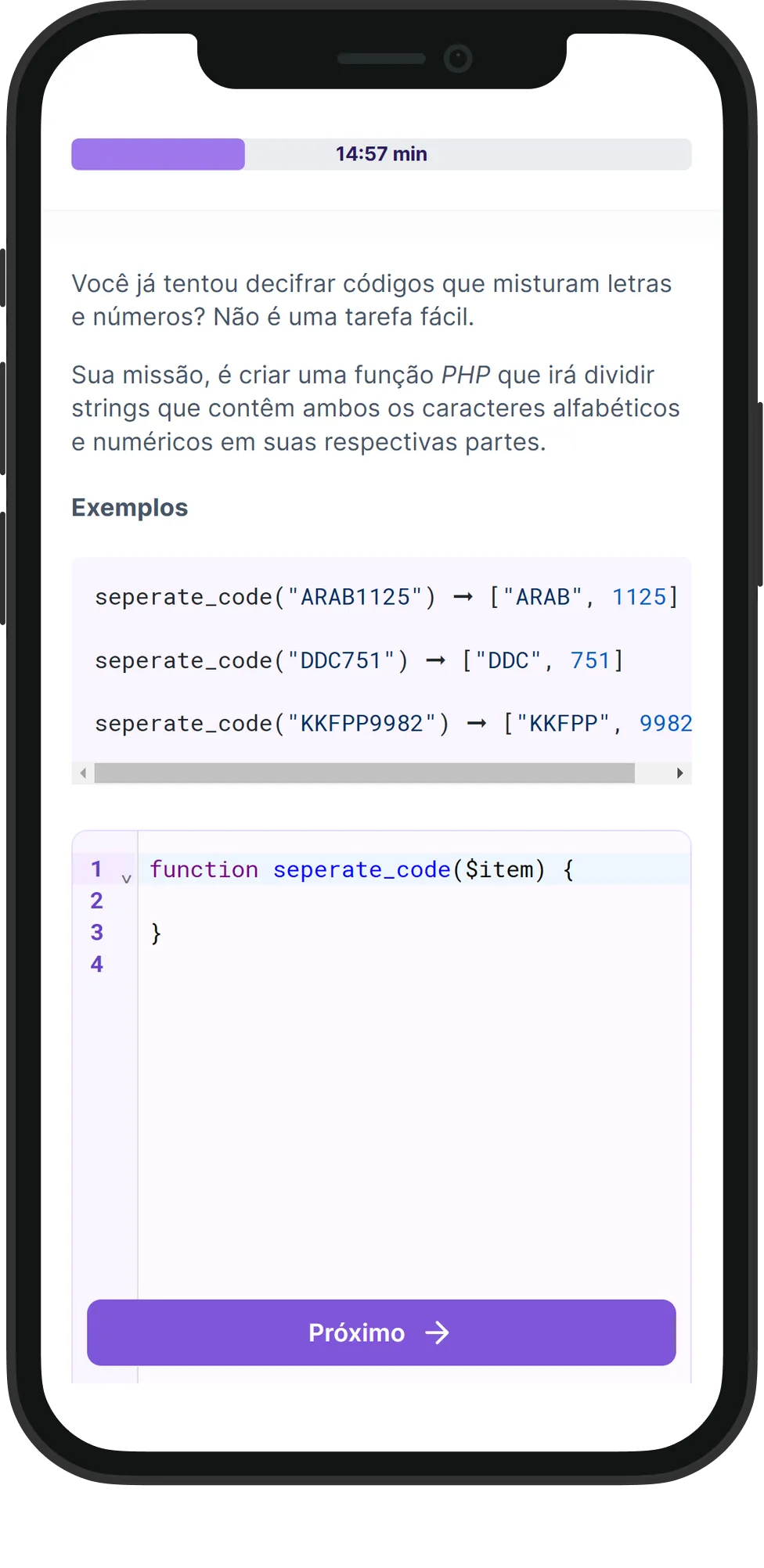Click the arrow icon in Próximo button
Image resolution: width=764 pixels, height=1568 pixels.
438,1332
